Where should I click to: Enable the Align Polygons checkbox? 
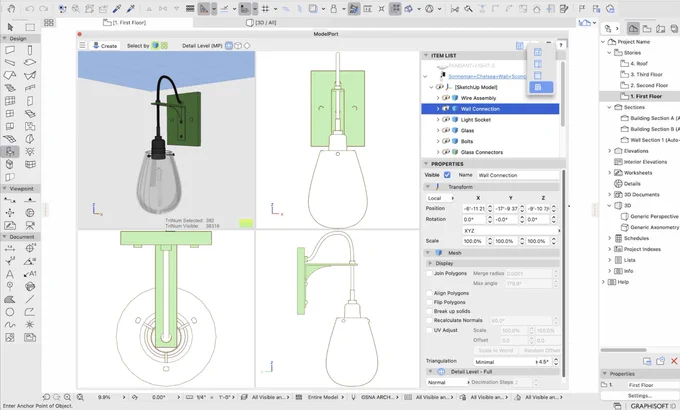tap(429, 293)
